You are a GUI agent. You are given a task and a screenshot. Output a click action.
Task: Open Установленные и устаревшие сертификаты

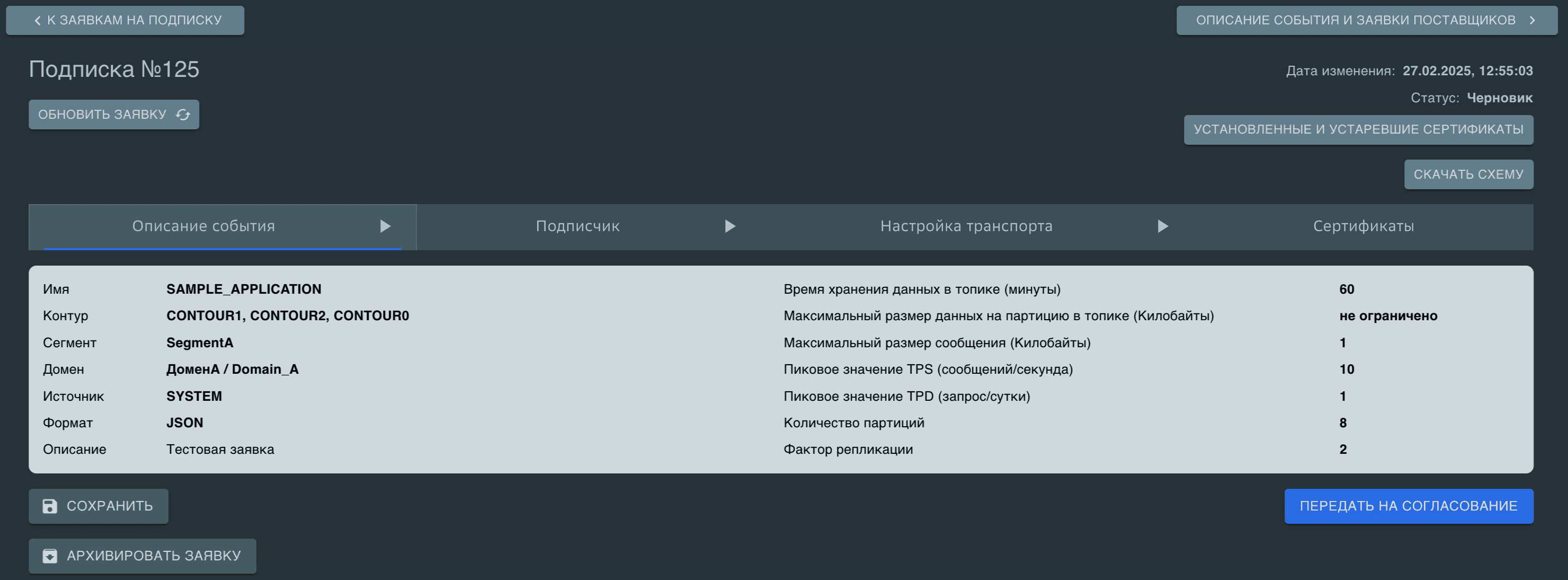click(x=1358, y=130)
